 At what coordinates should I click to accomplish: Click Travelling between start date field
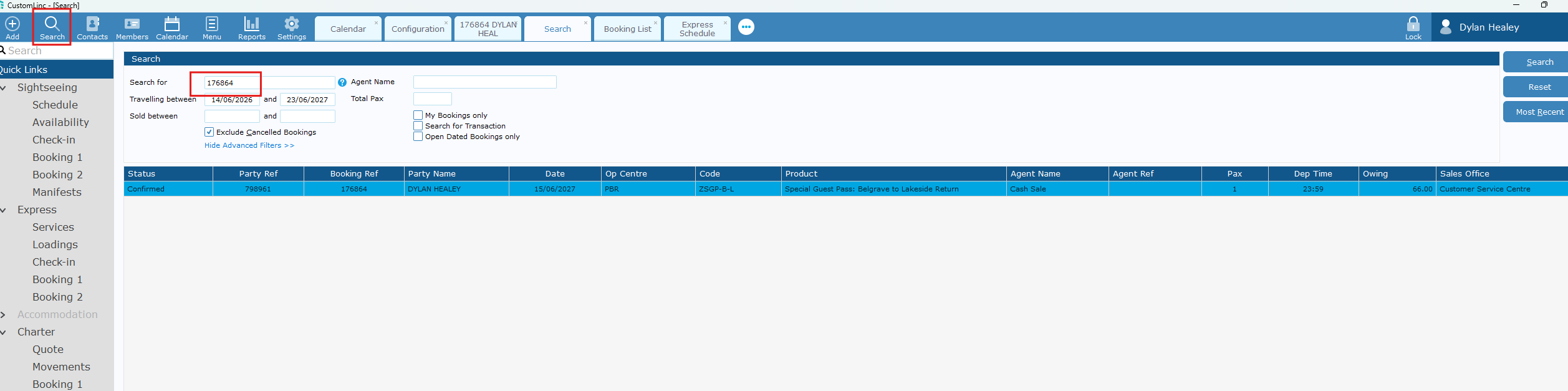tap(232, 99)
